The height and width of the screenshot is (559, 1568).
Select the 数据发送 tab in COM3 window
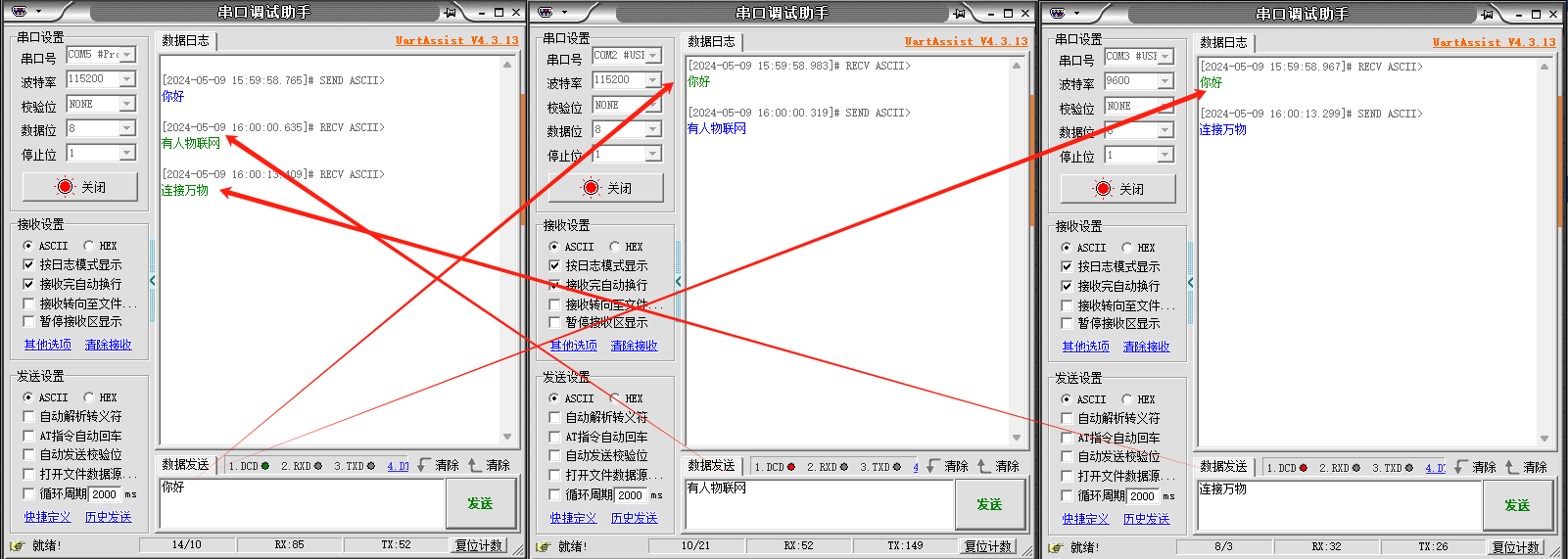coord(1224,467)
